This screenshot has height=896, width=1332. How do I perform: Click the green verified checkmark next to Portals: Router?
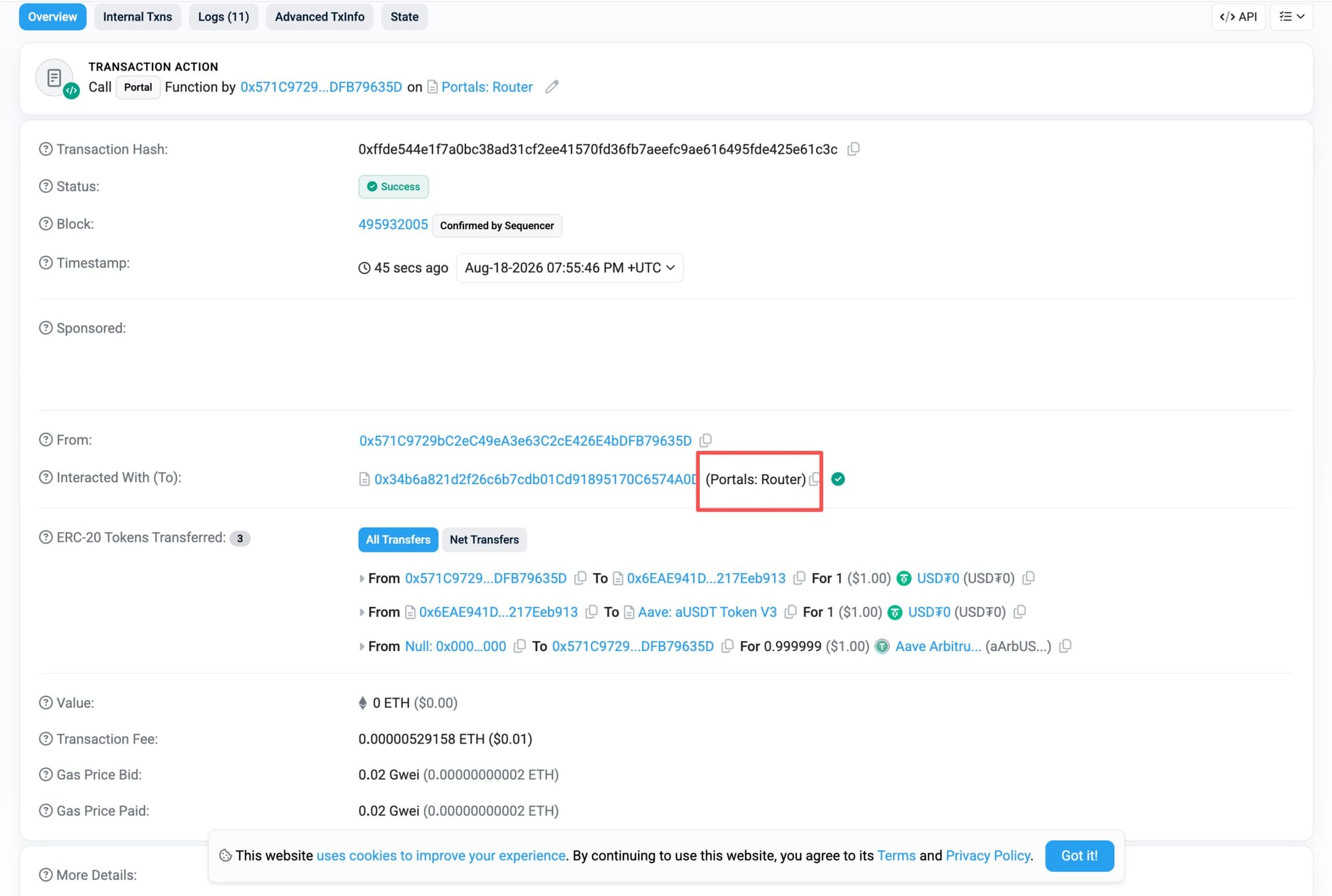coord(838,479)
